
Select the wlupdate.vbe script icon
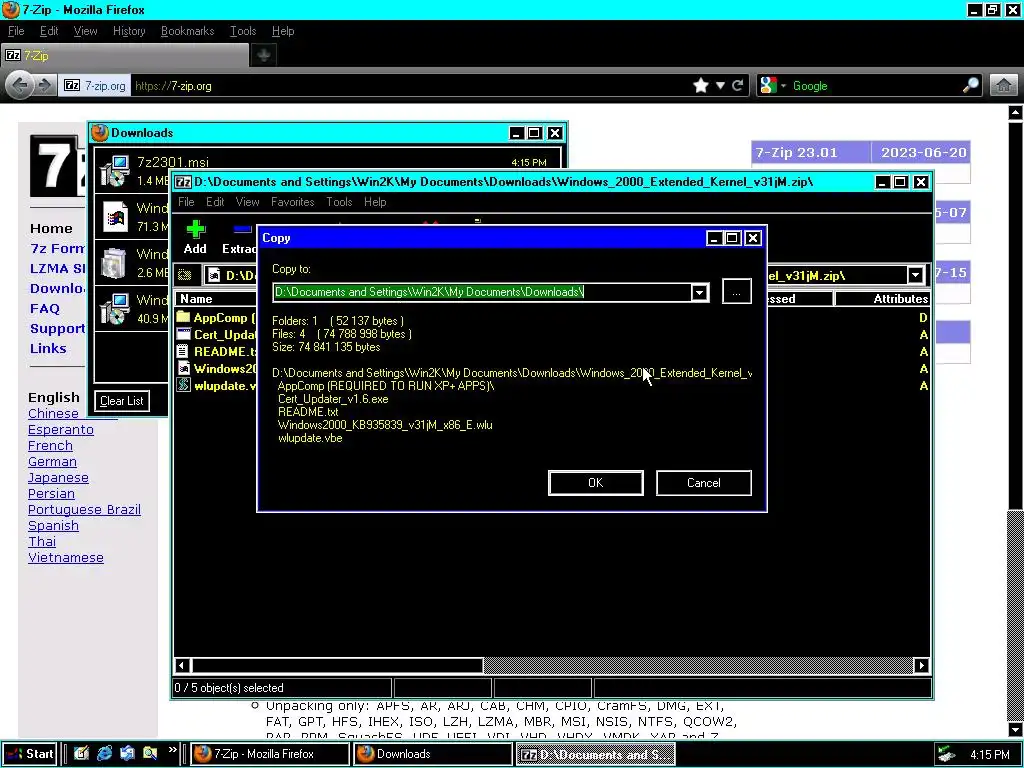tap(183, 385)
